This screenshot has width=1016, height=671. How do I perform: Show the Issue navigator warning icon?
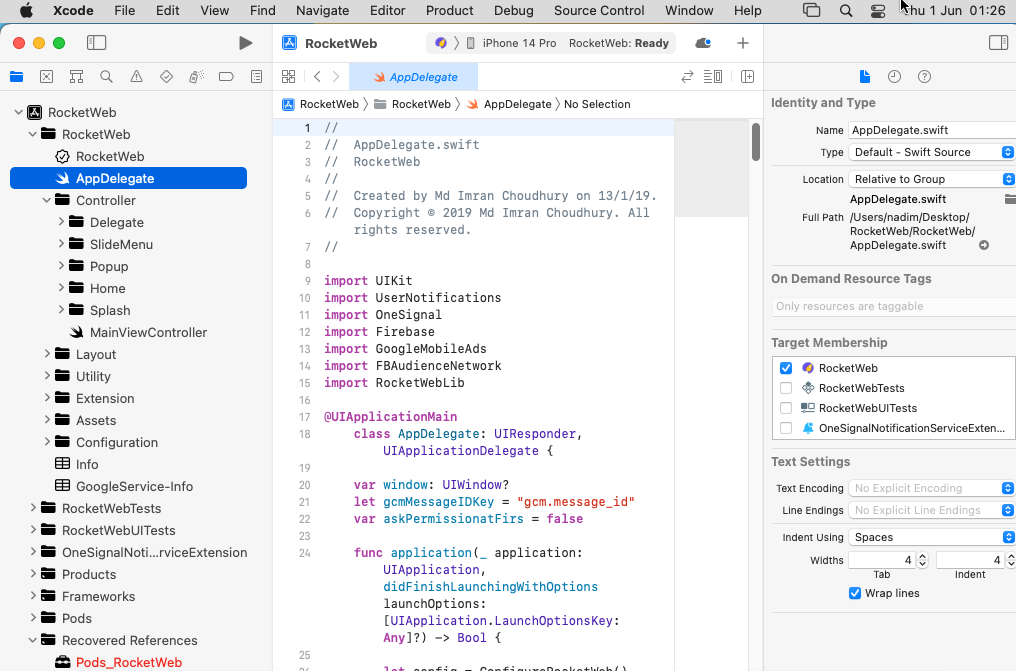pyautogui.click(x=136, y=76)
